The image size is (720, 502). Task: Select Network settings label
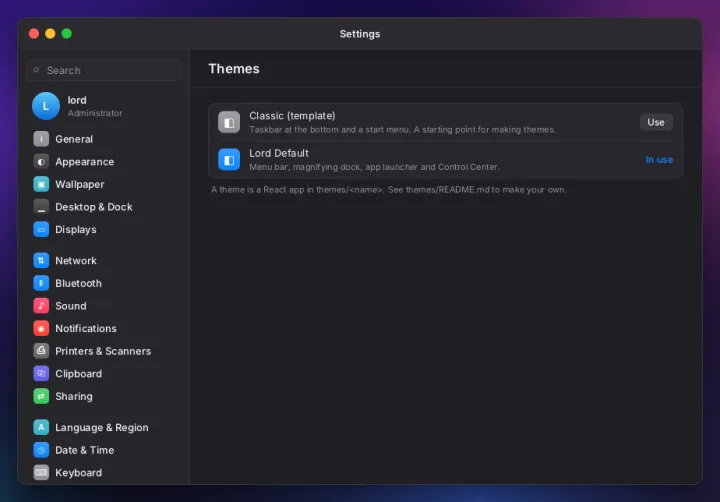coord(76,260)
